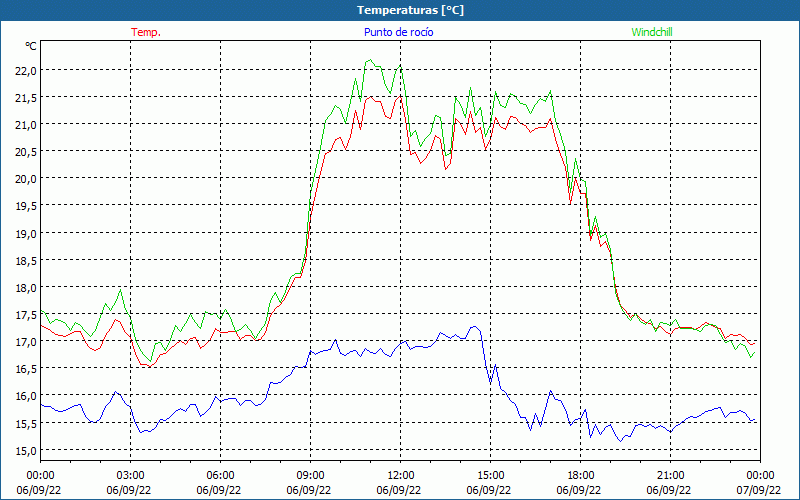
Task: Click the '15,5' y-axis value
Action: 26,423
